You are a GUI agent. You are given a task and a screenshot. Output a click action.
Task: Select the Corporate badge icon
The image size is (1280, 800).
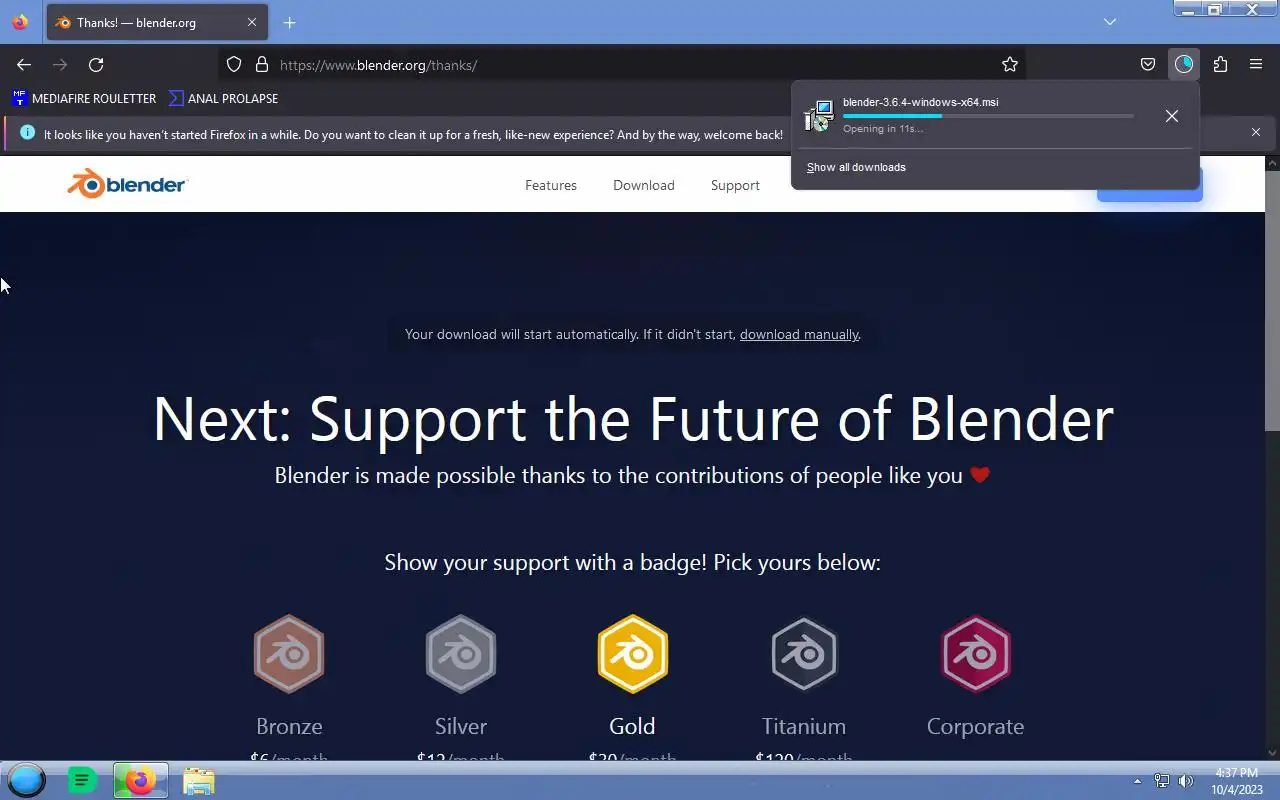pos(976,654)
